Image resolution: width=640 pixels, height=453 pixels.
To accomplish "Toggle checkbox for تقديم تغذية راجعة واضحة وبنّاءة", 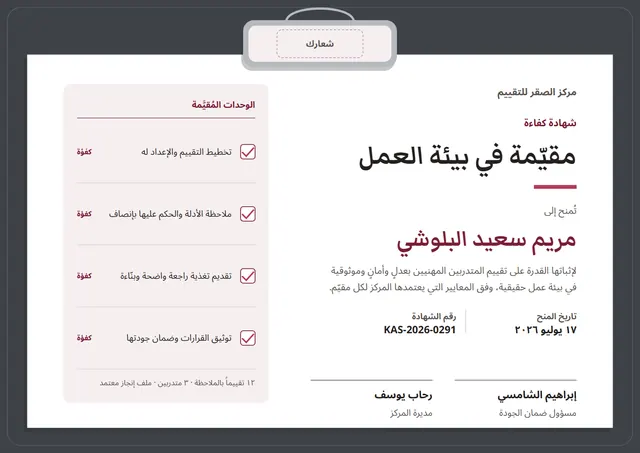I will 248,276.
